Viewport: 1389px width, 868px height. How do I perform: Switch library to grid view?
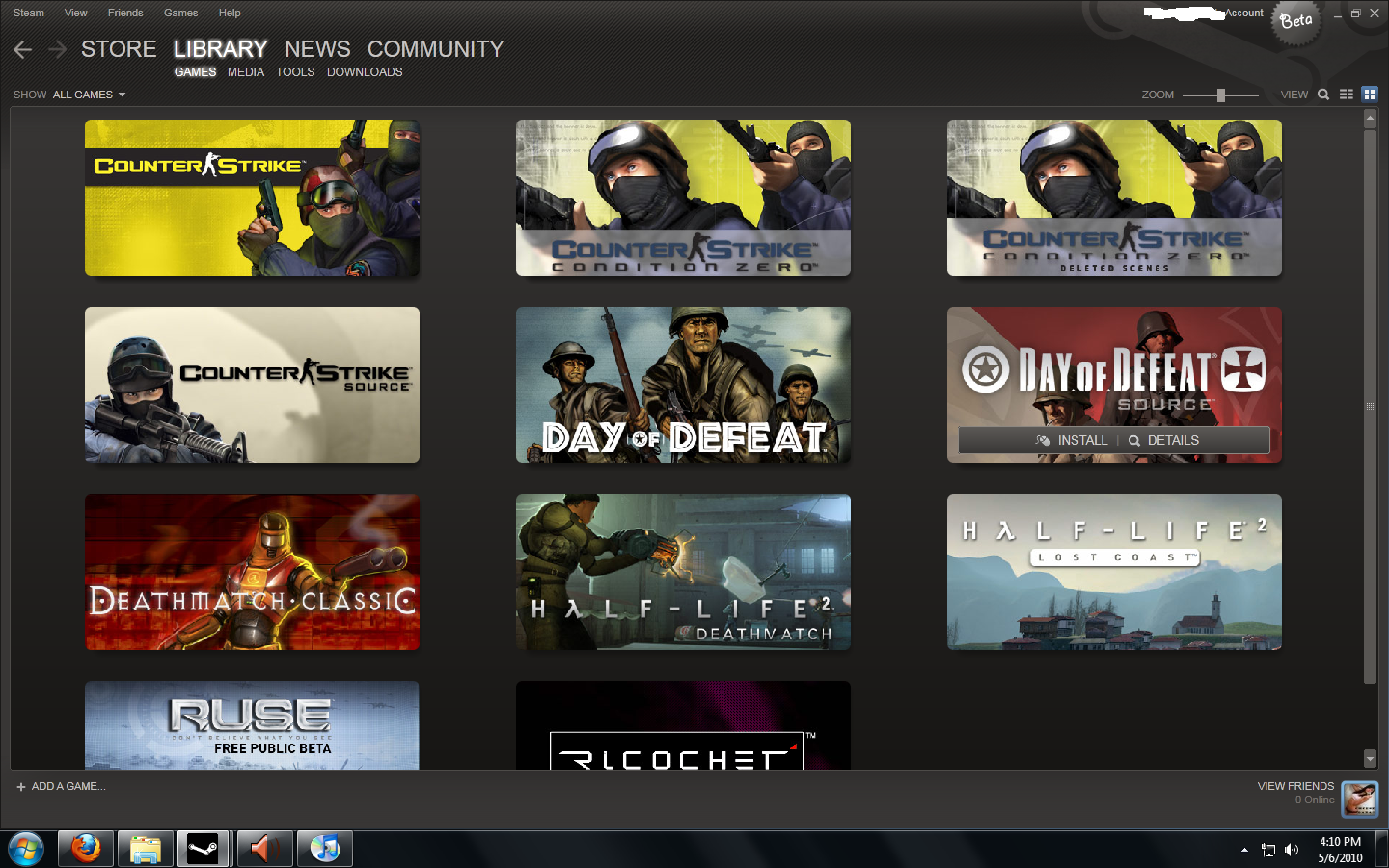tap(1370, 95)
